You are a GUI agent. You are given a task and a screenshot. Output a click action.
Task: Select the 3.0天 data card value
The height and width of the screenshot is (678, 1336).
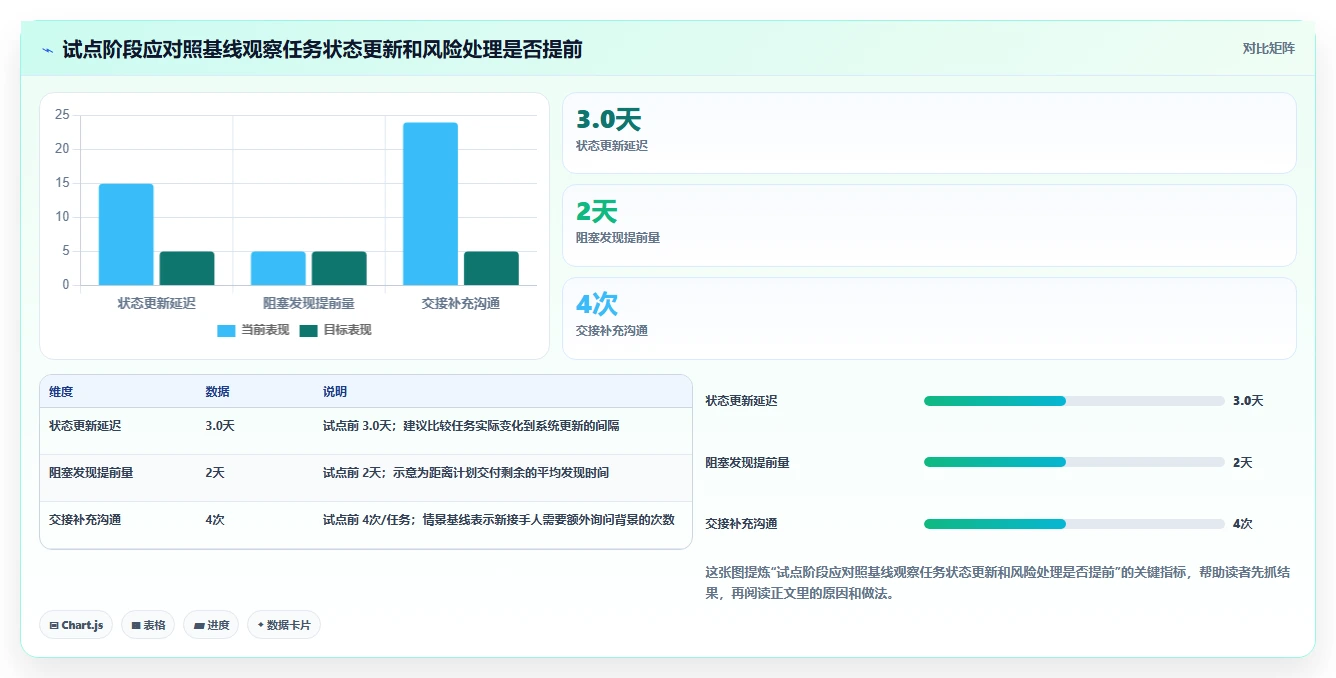[x=608, y=120]
